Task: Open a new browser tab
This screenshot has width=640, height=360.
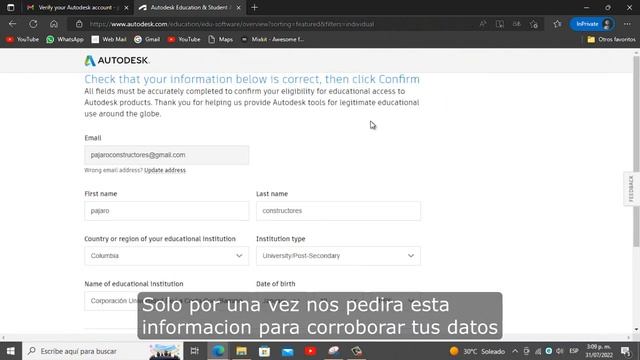Action: [254, 7]
